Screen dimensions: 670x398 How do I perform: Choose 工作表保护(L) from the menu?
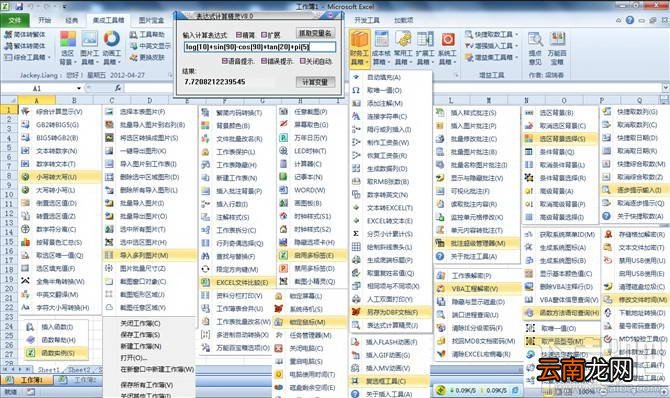click(x=236, y=152)
